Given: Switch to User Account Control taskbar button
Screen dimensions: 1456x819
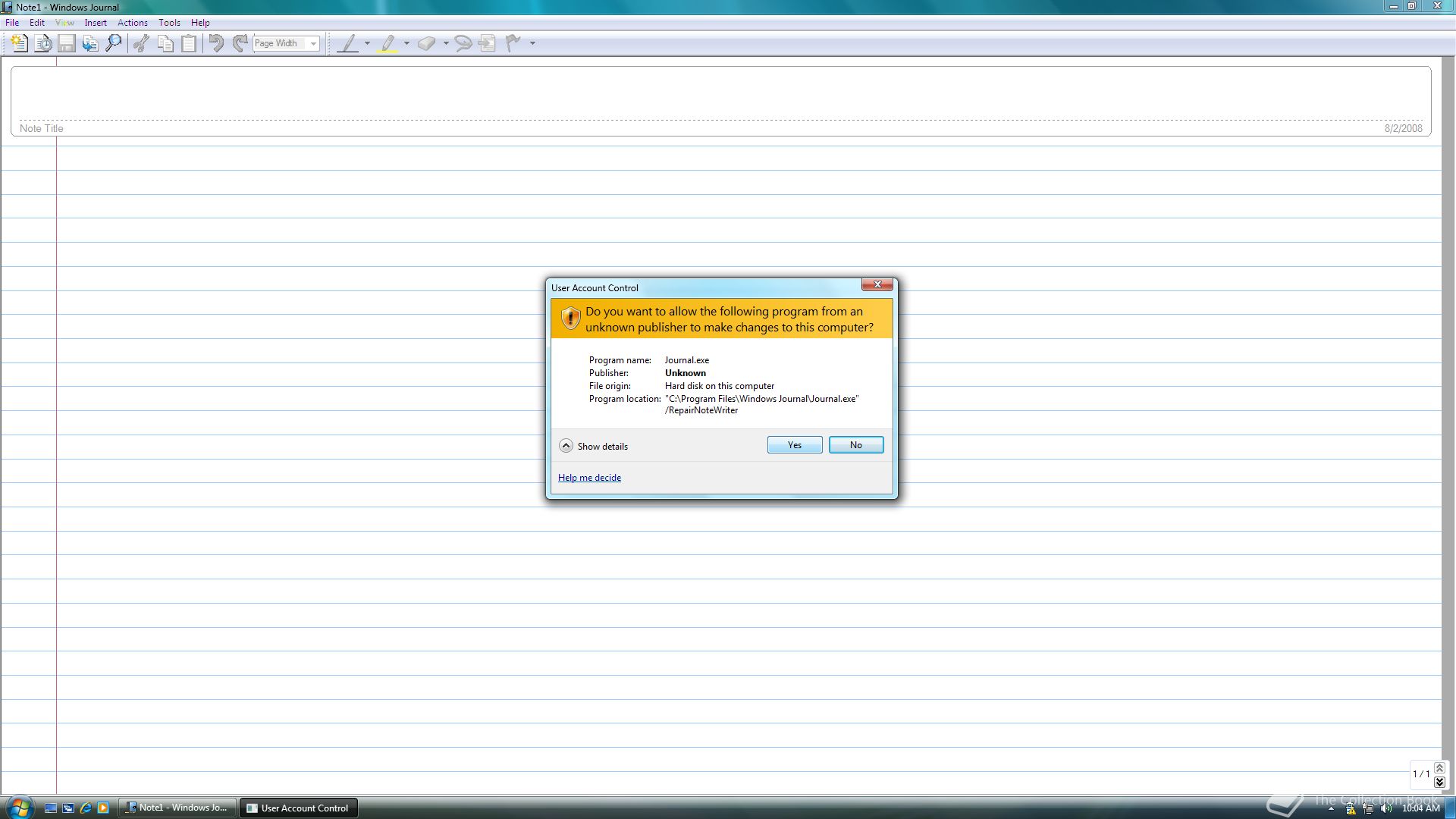Looking at the screenshot, I should [x=299, y=808].
